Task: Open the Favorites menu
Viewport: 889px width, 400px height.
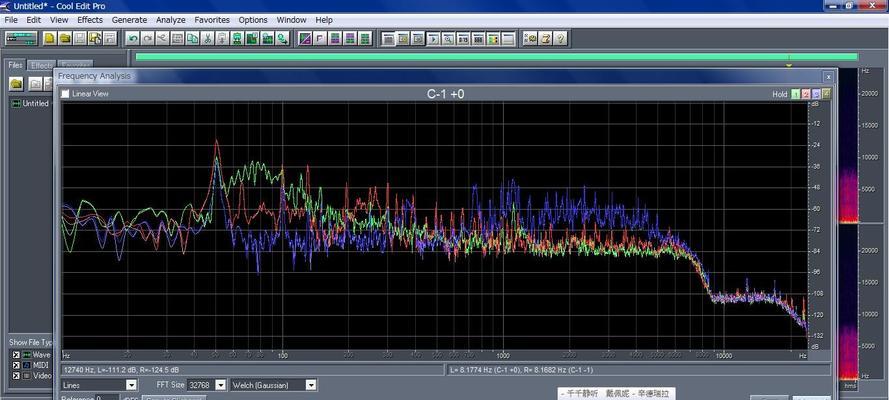Action: click(x=212, y=20)
